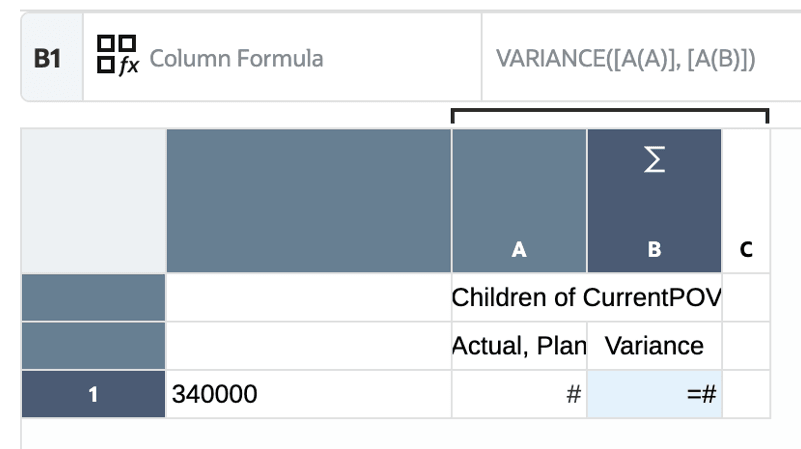Click the wide blank header above 340000
This screenshot has height=449, width=801.
click(x=308, y=201)
